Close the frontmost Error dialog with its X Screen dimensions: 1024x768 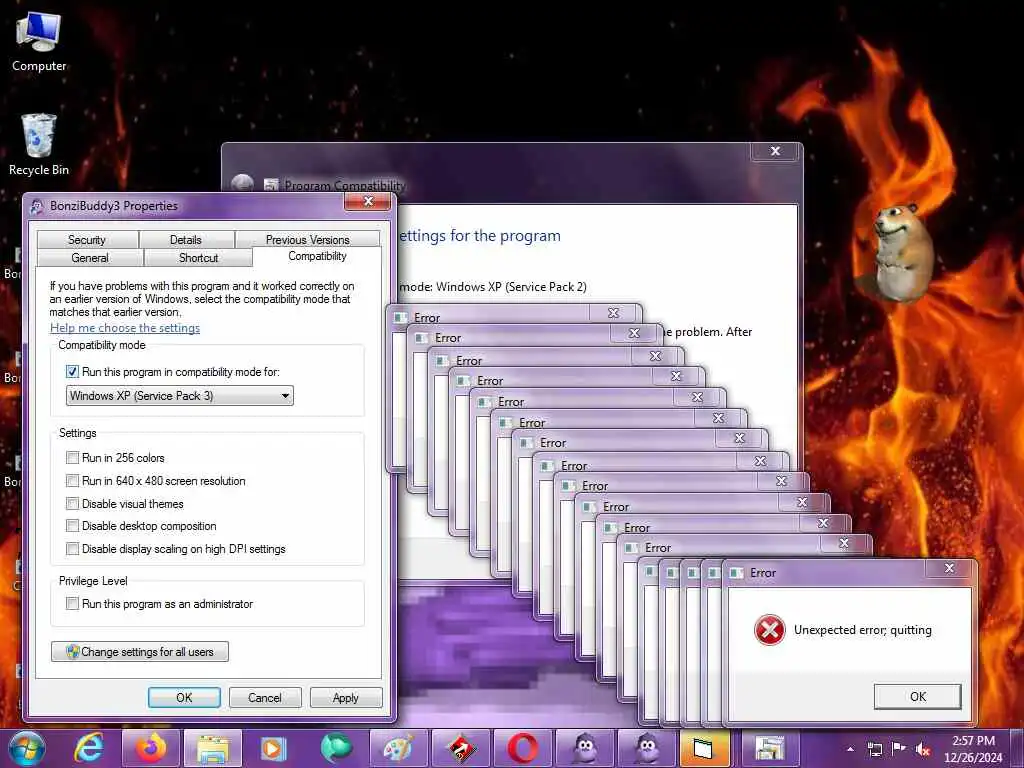950,568
